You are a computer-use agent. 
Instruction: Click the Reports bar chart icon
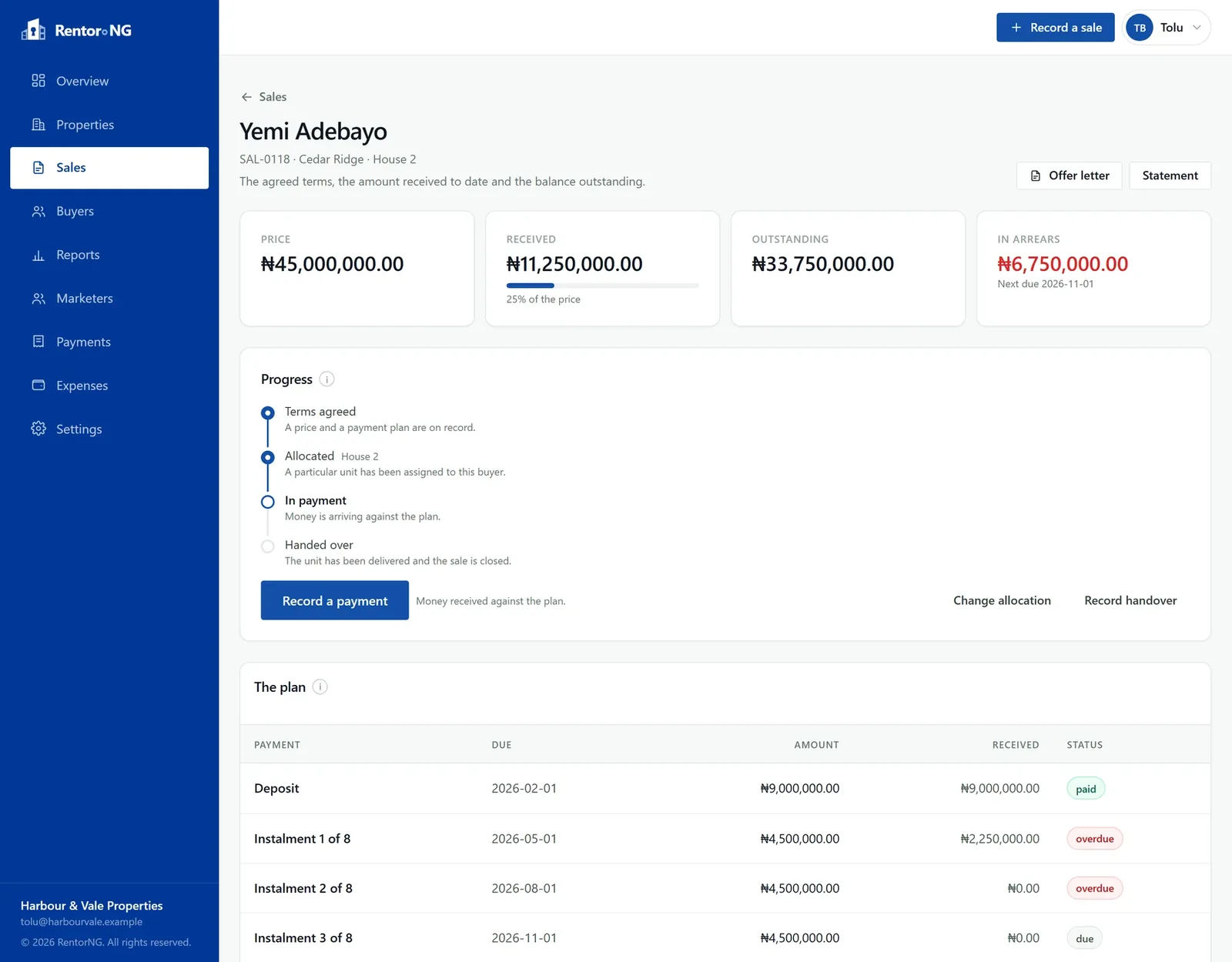coord(38,255)
